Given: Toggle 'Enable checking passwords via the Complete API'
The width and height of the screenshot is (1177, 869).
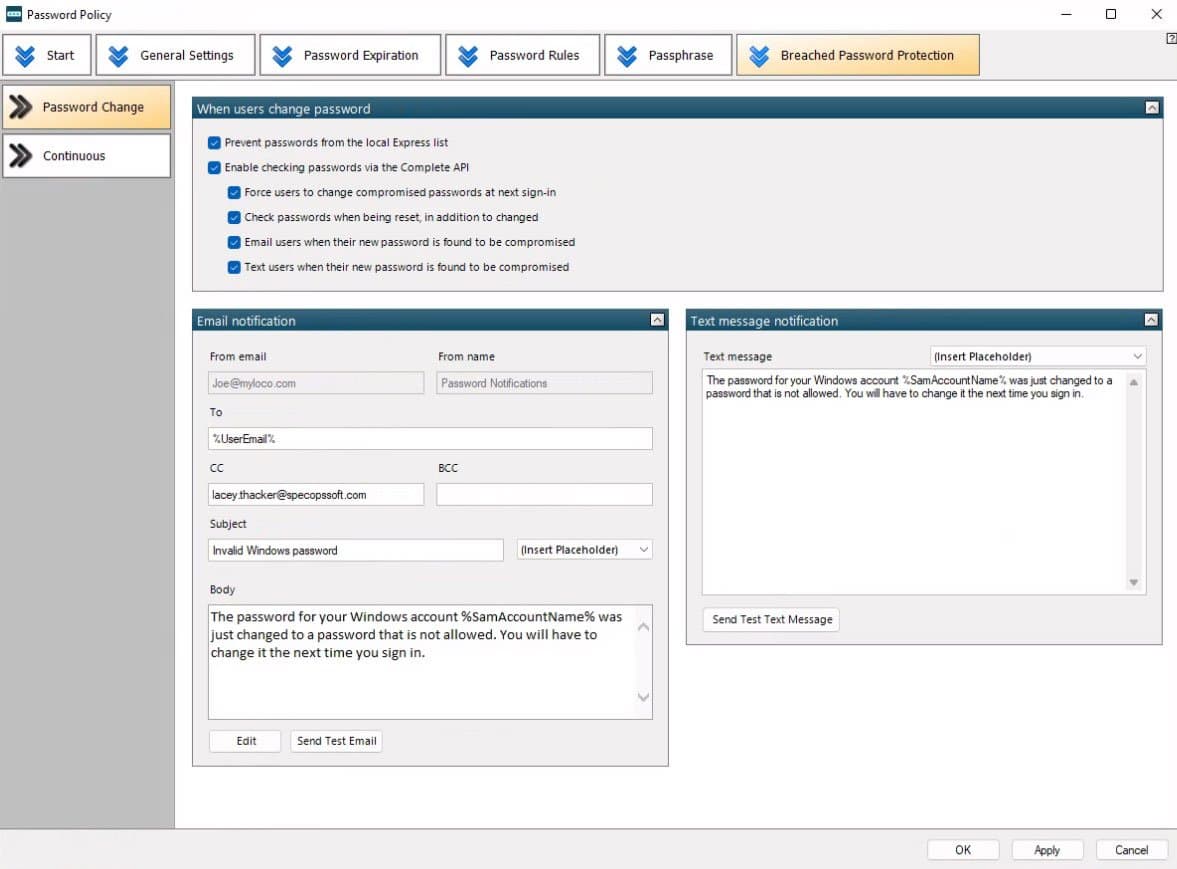Looking at the screenshot, I should (214, 168).
